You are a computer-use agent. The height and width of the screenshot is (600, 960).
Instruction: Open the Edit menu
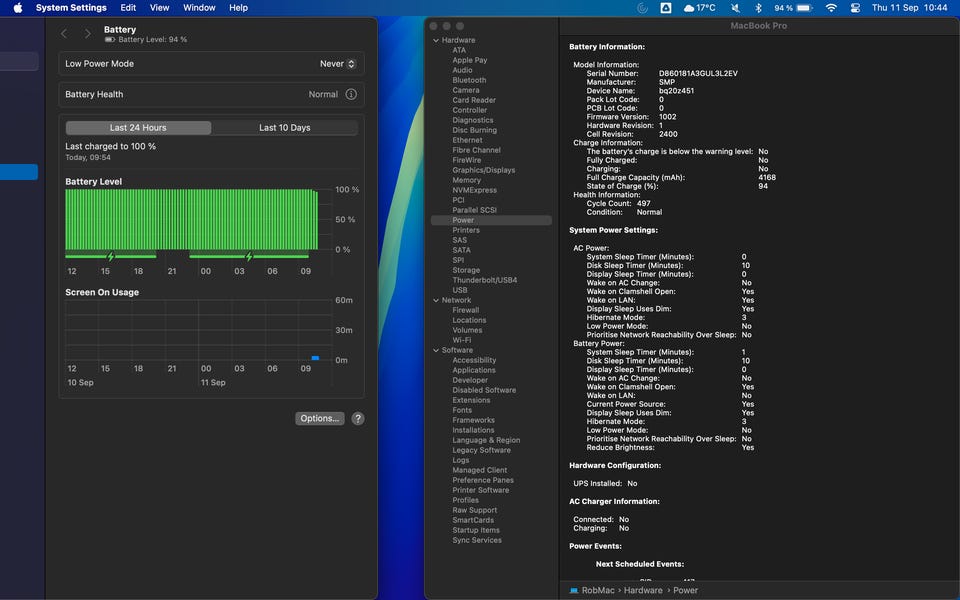click(x=128, y=8)
